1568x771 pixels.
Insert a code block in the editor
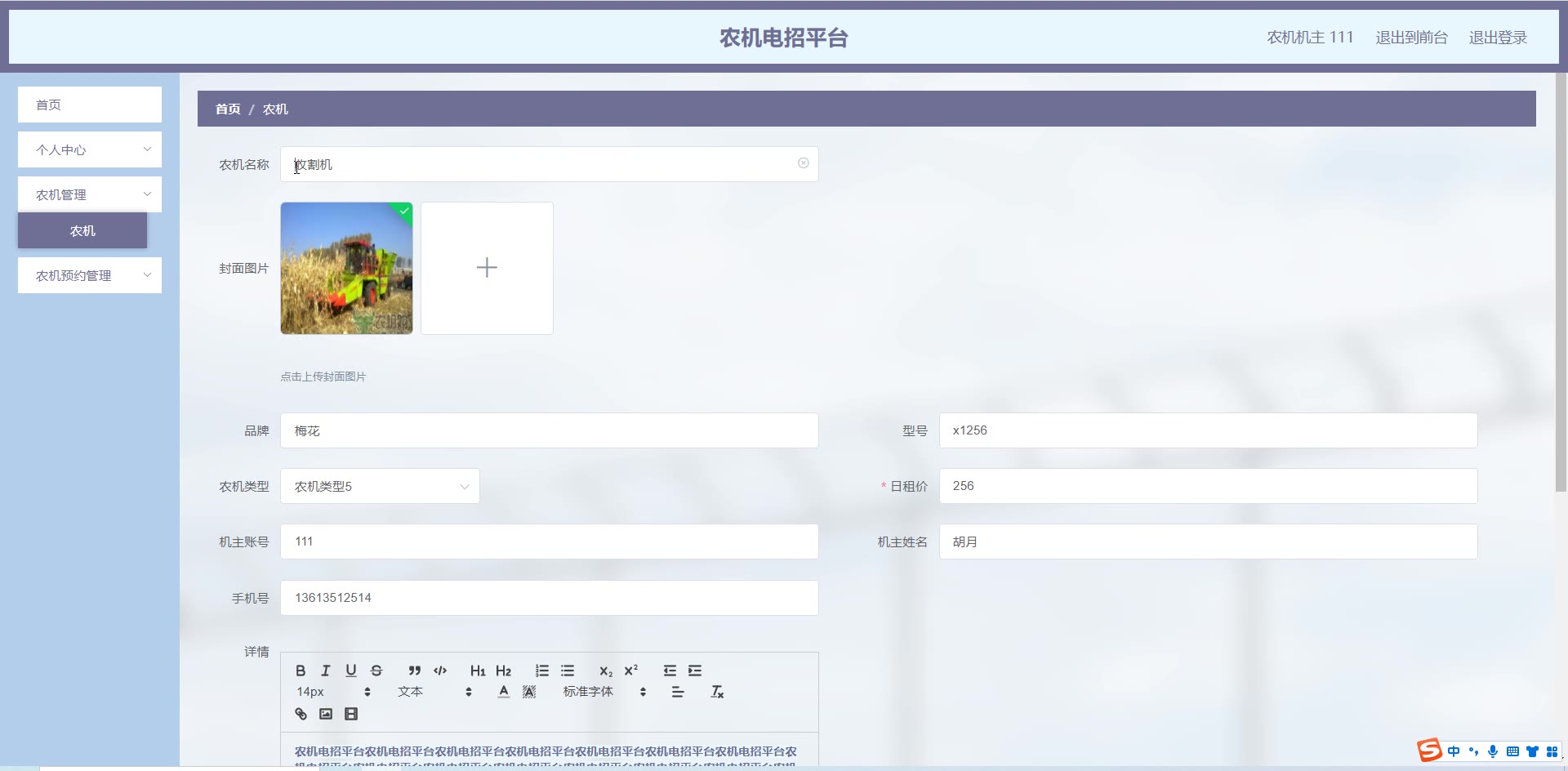point(440,671)
